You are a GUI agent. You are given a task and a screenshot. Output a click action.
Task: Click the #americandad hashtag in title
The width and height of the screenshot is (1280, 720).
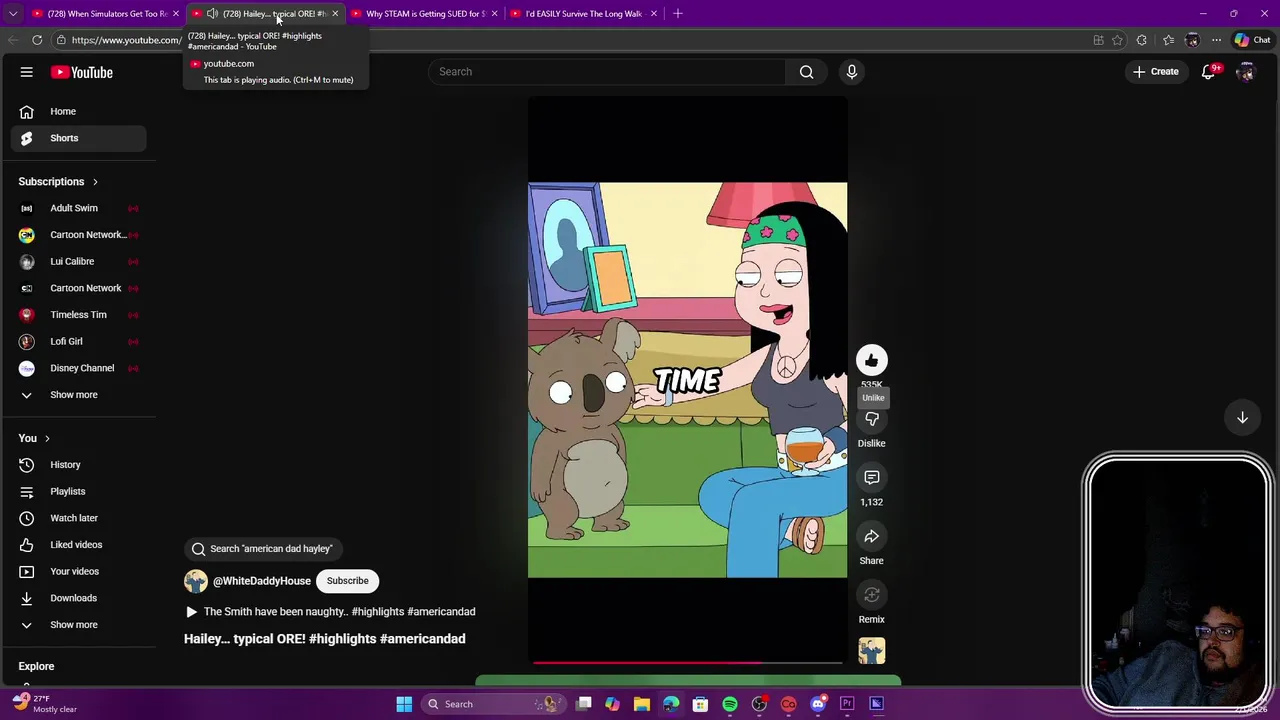[x=422, y=639]
